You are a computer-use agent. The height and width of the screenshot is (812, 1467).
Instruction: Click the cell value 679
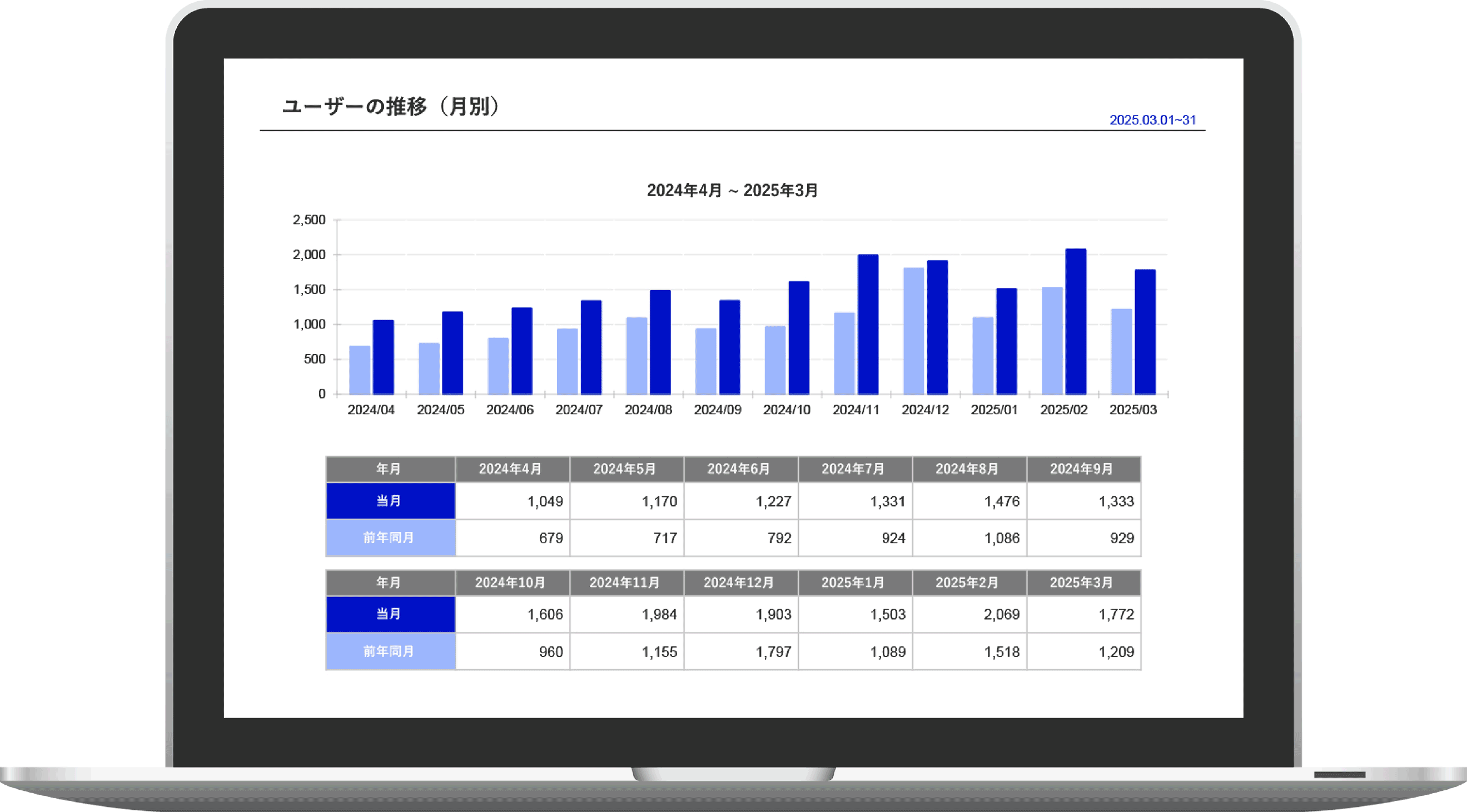[x=551, y=538]
